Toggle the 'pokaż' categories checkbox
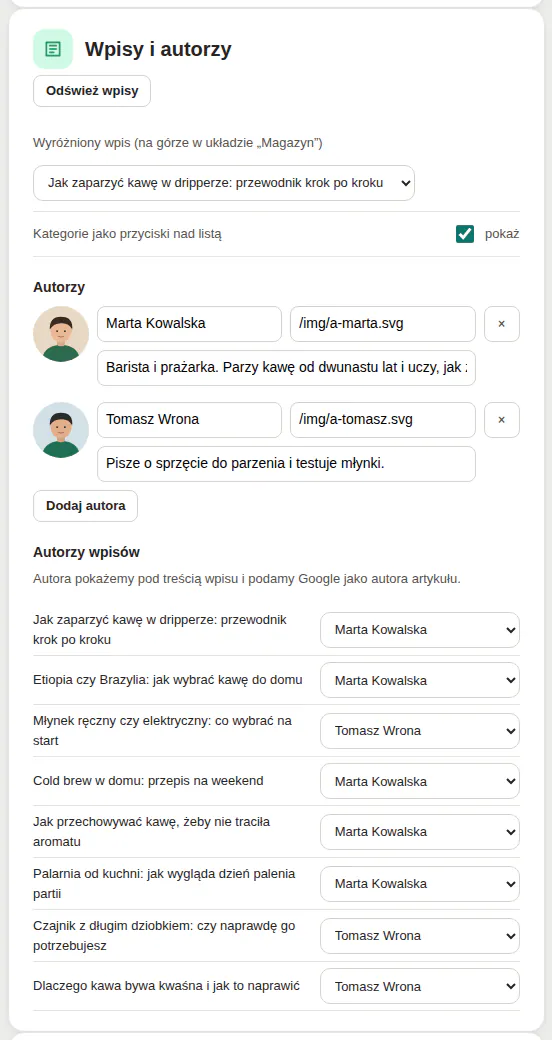This screenshot has width=552, height=1040. click(465, 234)
